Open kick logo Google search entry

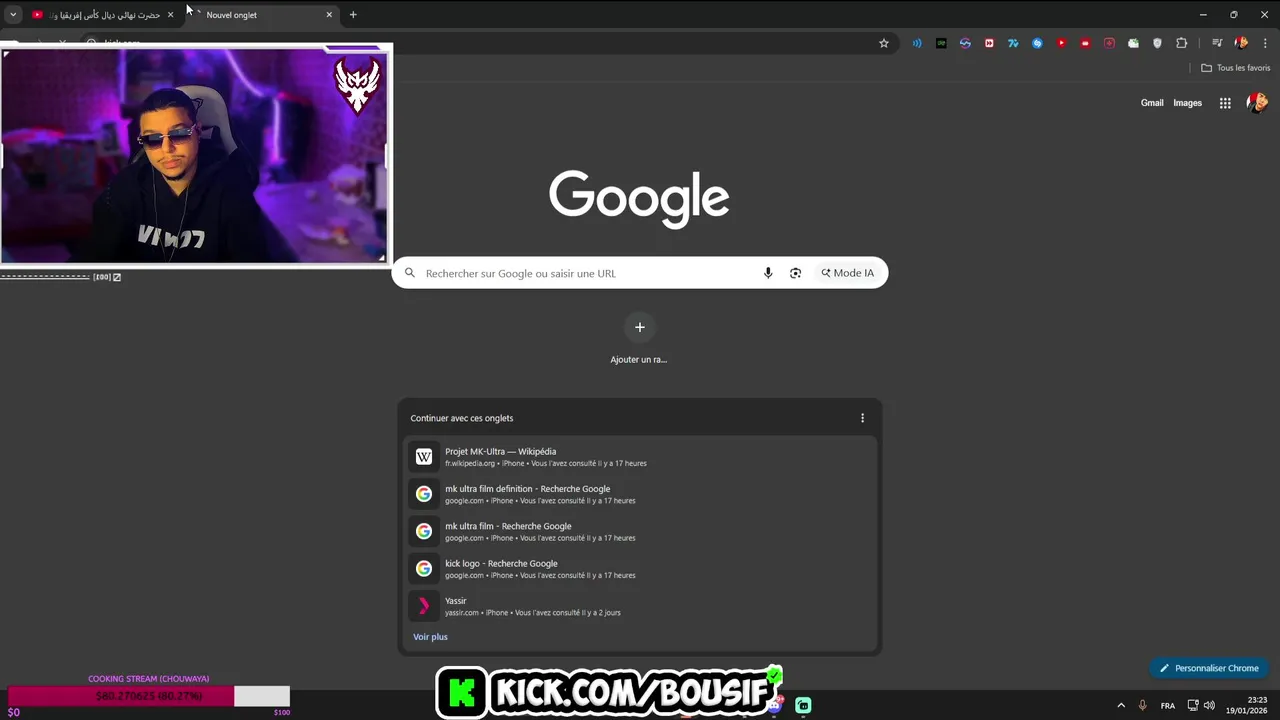(x=640, y=569)
